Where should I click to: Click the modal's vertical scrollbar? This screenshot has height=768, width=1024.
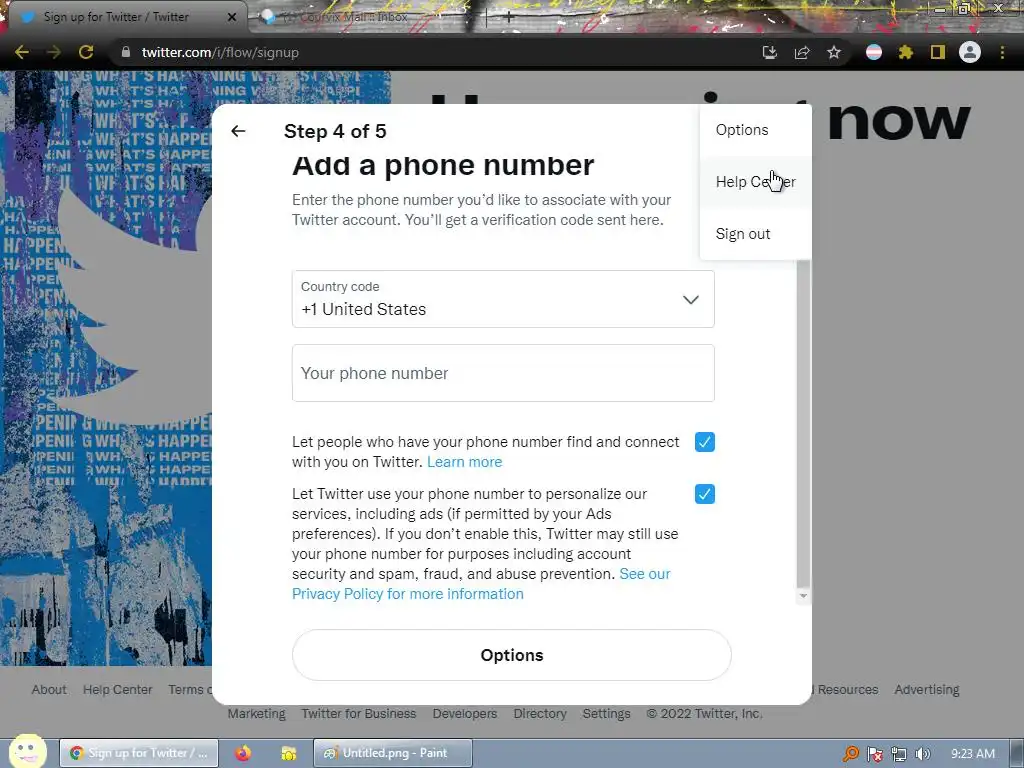803,423
